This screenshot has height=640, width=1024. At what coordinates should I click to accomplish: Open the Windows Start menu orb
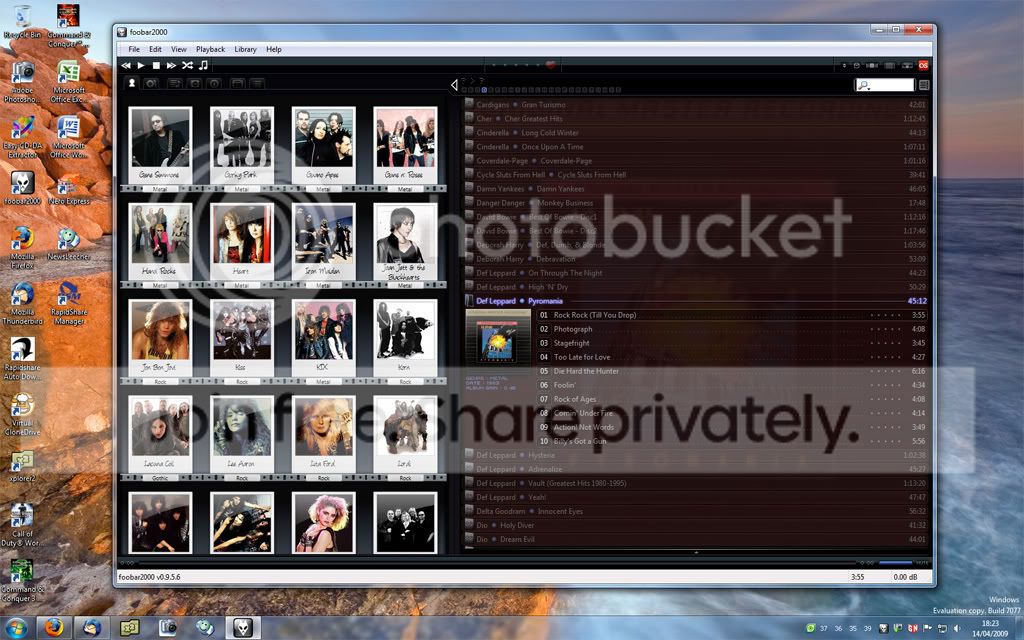click(x=16, y=628)
